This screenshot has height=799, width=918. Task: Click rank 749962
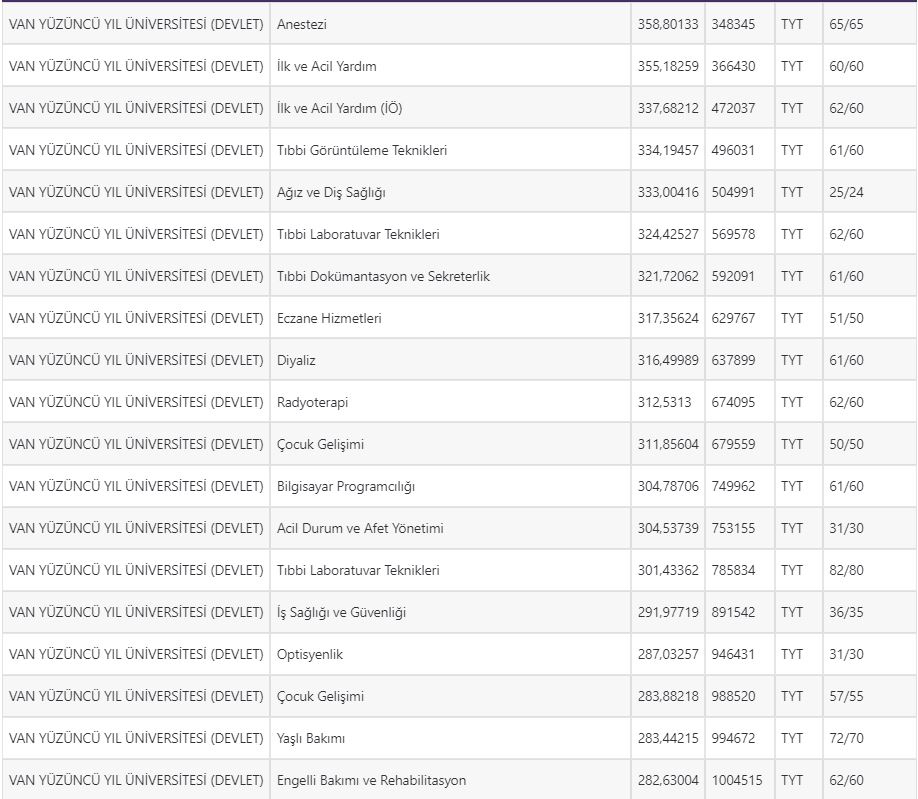733,486
